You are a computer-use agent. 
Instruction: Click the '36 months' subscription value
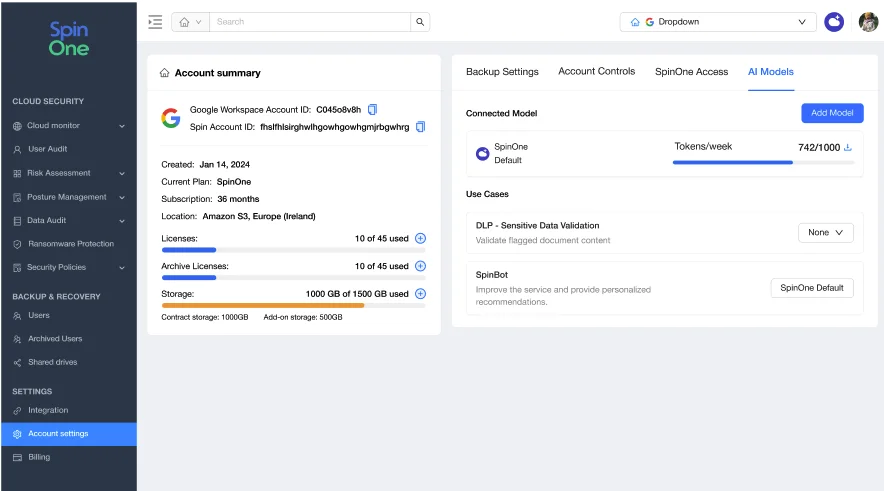click(238, 199)
